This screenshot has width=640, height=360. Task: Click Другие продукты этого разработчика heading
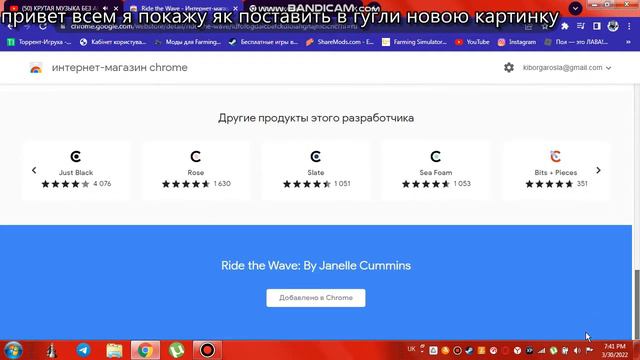coord(316,118)
